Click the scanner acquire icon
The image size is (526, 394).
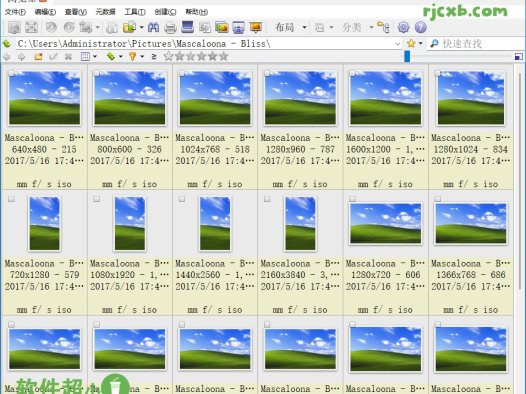(x=188, y=27)
